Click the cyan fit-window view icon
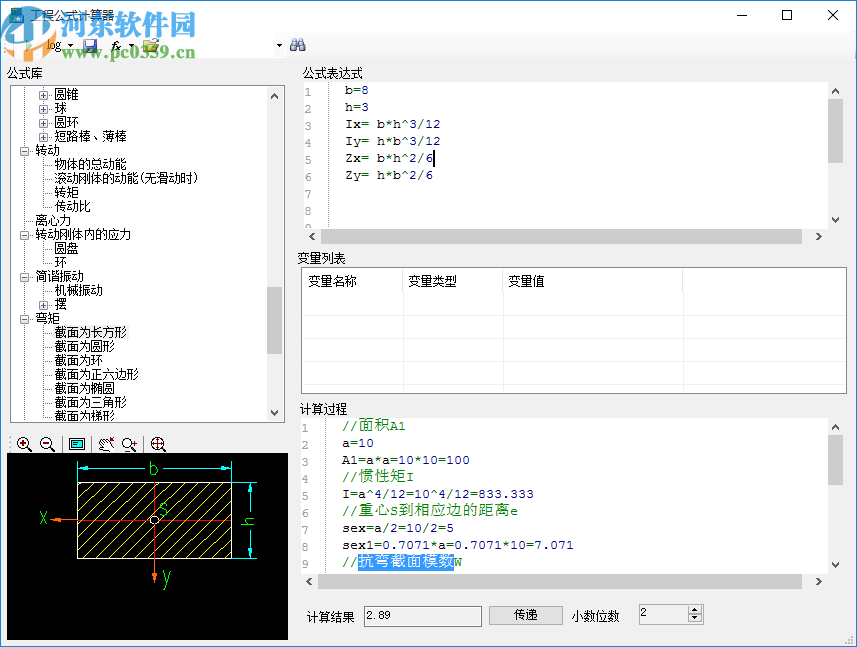This screenshot has width=857, height=647. tap(76, 444)
